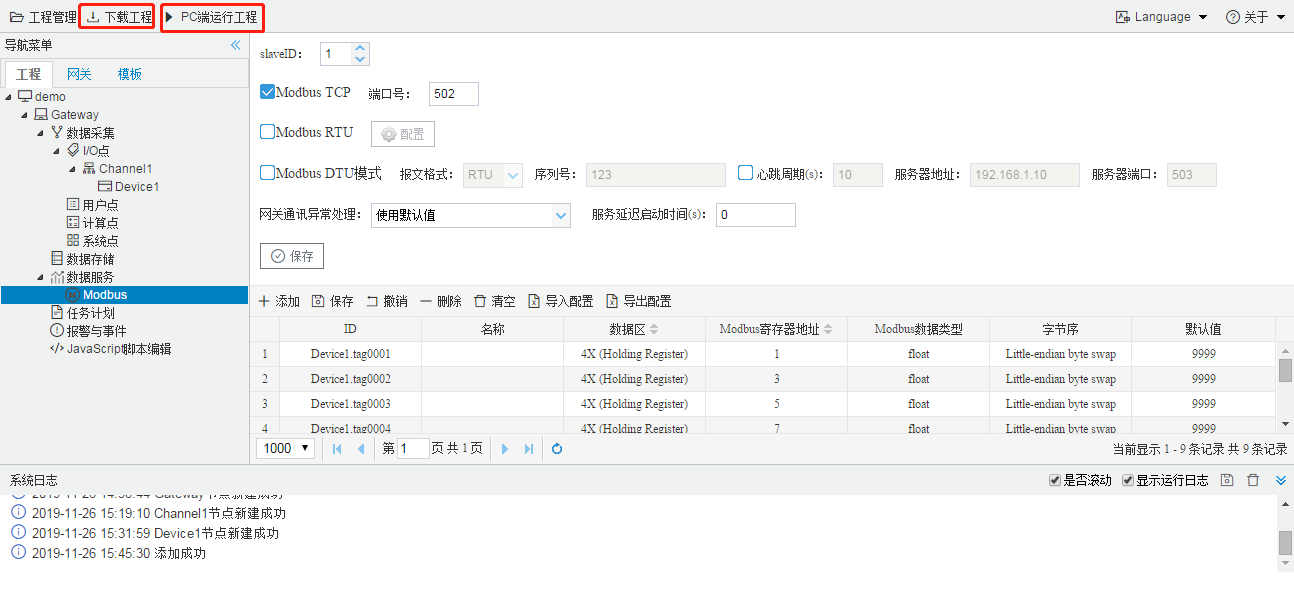Enable the Modbus RTU checkbox

[267, 132]
